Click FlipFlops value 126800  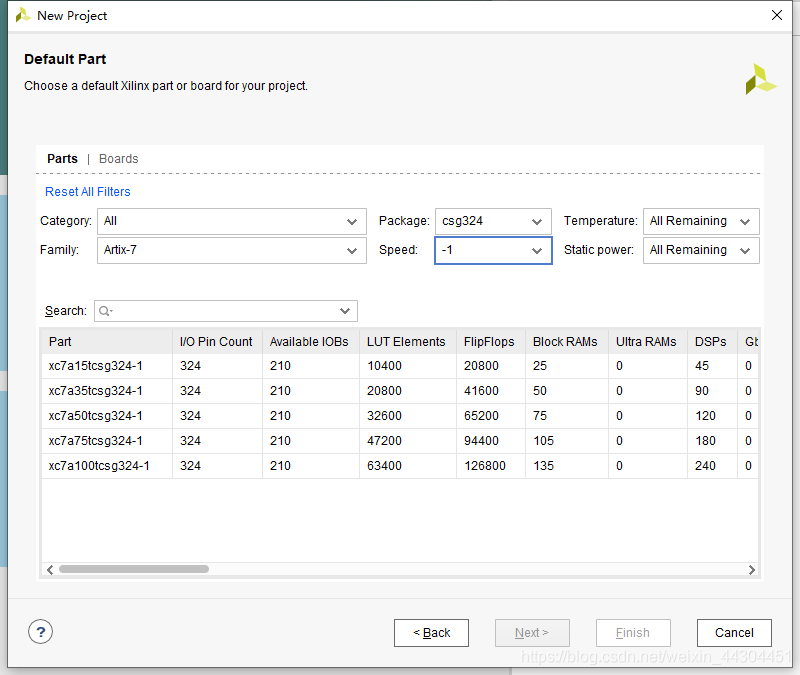(485, 466)
